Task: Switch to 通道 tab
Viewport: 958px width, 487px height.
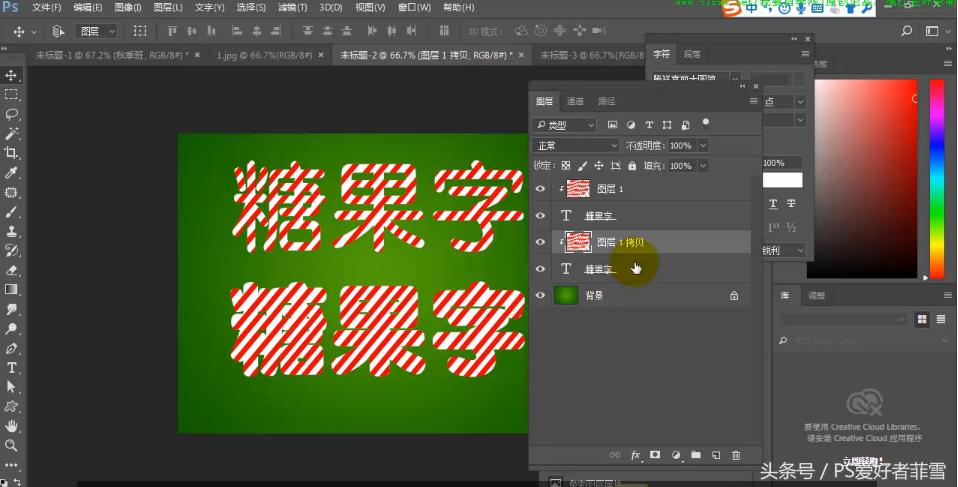Action: [x=575, y=101]
